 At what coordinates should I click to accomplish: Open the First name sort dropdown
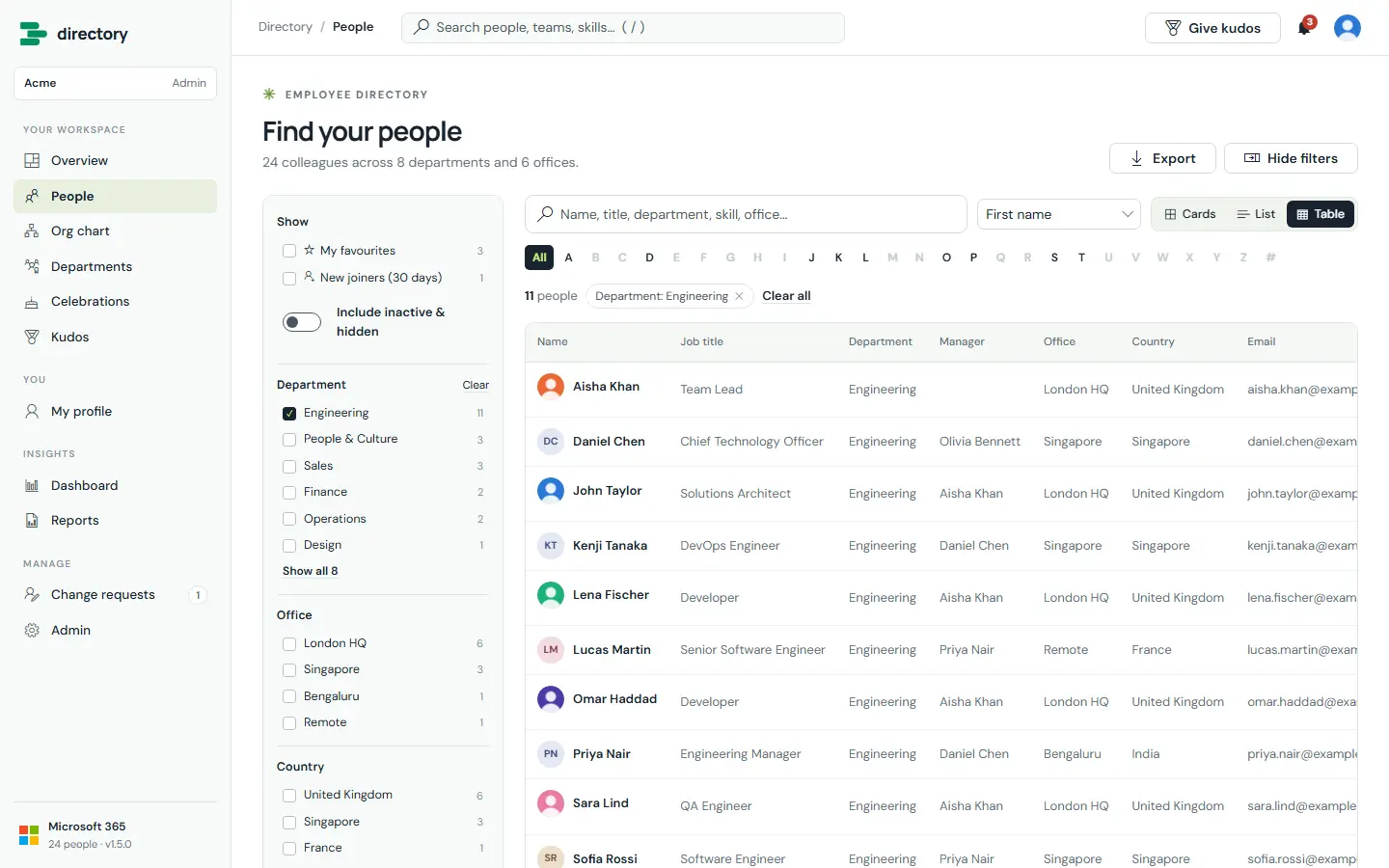(1059, 214)
